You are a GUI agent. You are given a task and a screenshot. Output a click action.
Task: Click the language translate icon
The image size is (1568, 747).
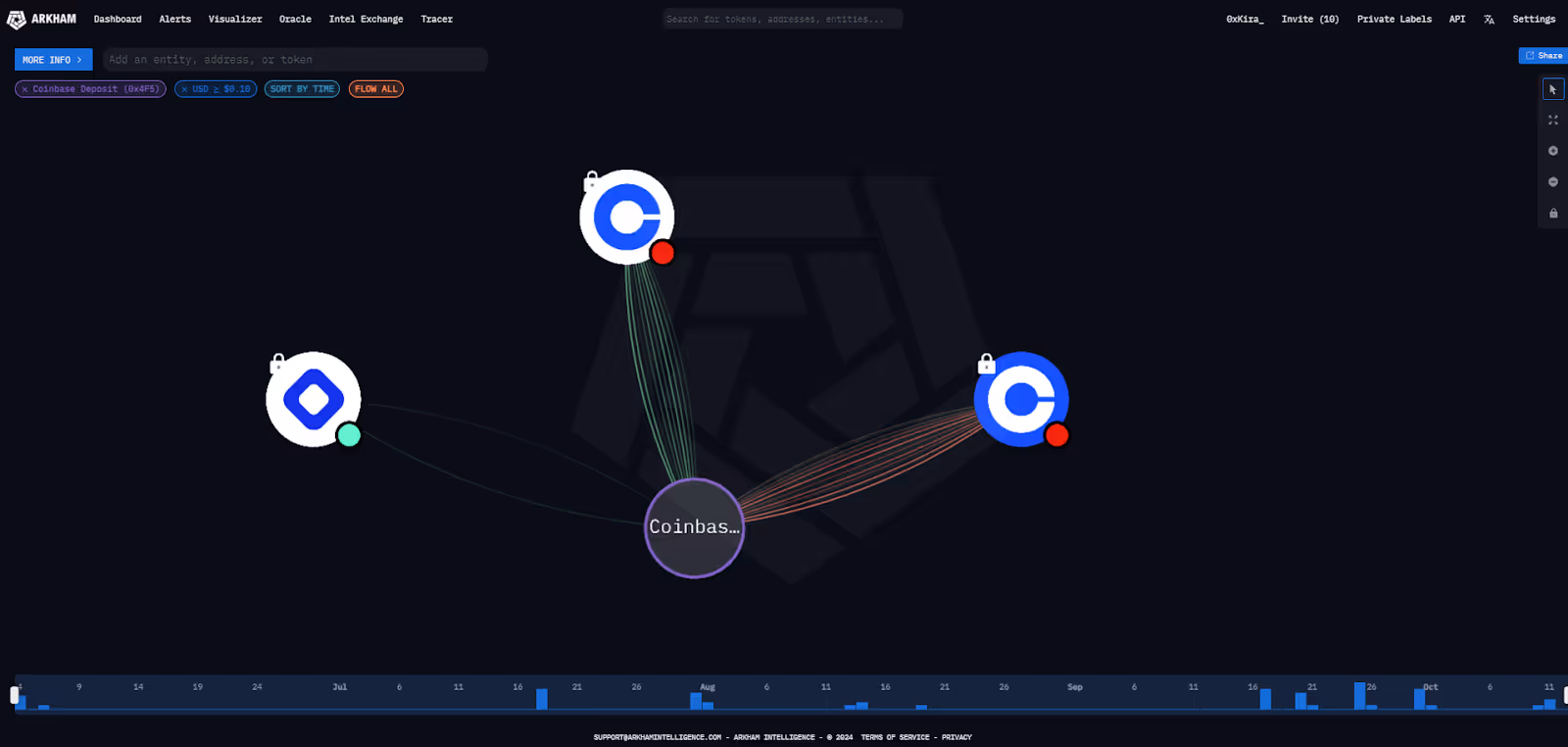click(x=1489, y=19)
